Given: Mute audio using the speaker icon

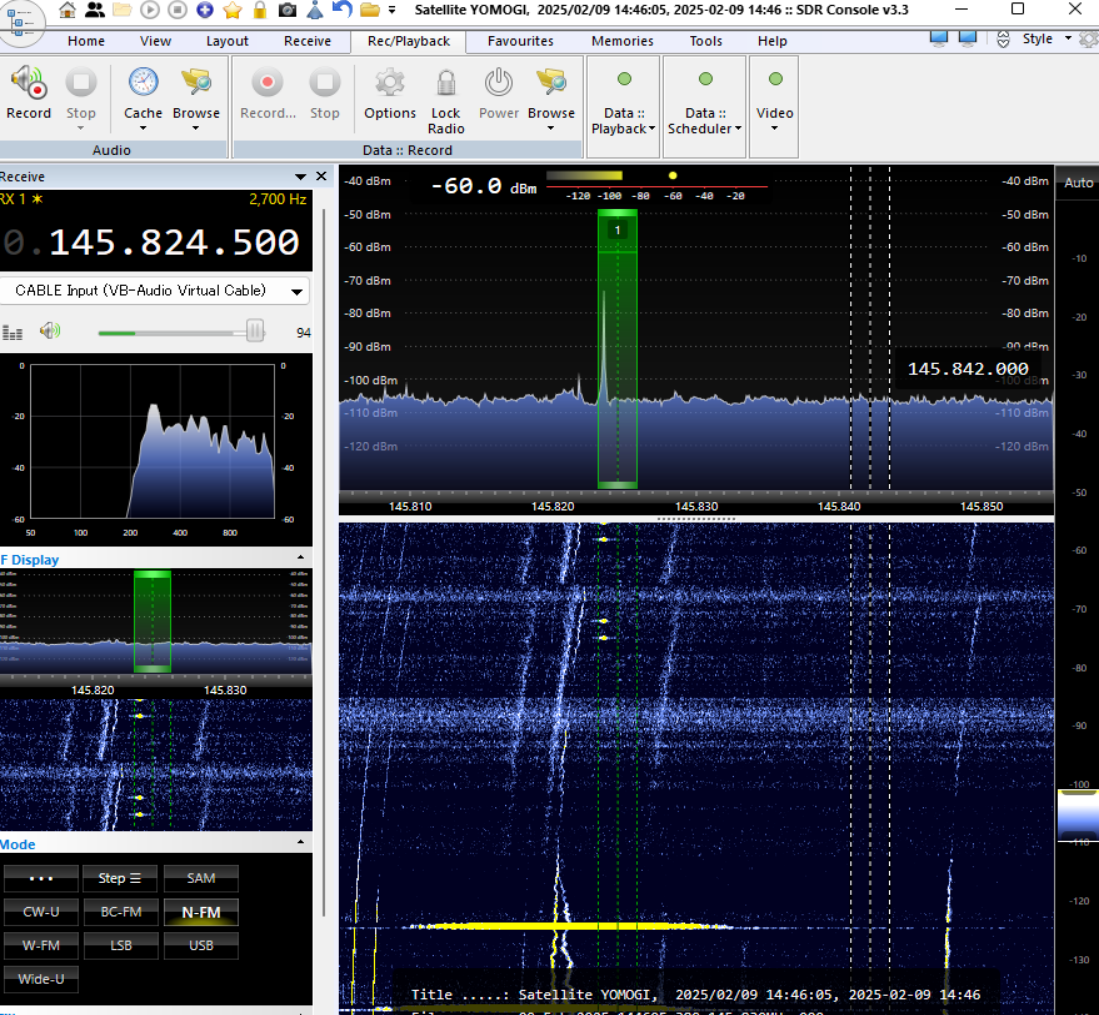Looking at the screenshot, I should click(x=49, y=331).
